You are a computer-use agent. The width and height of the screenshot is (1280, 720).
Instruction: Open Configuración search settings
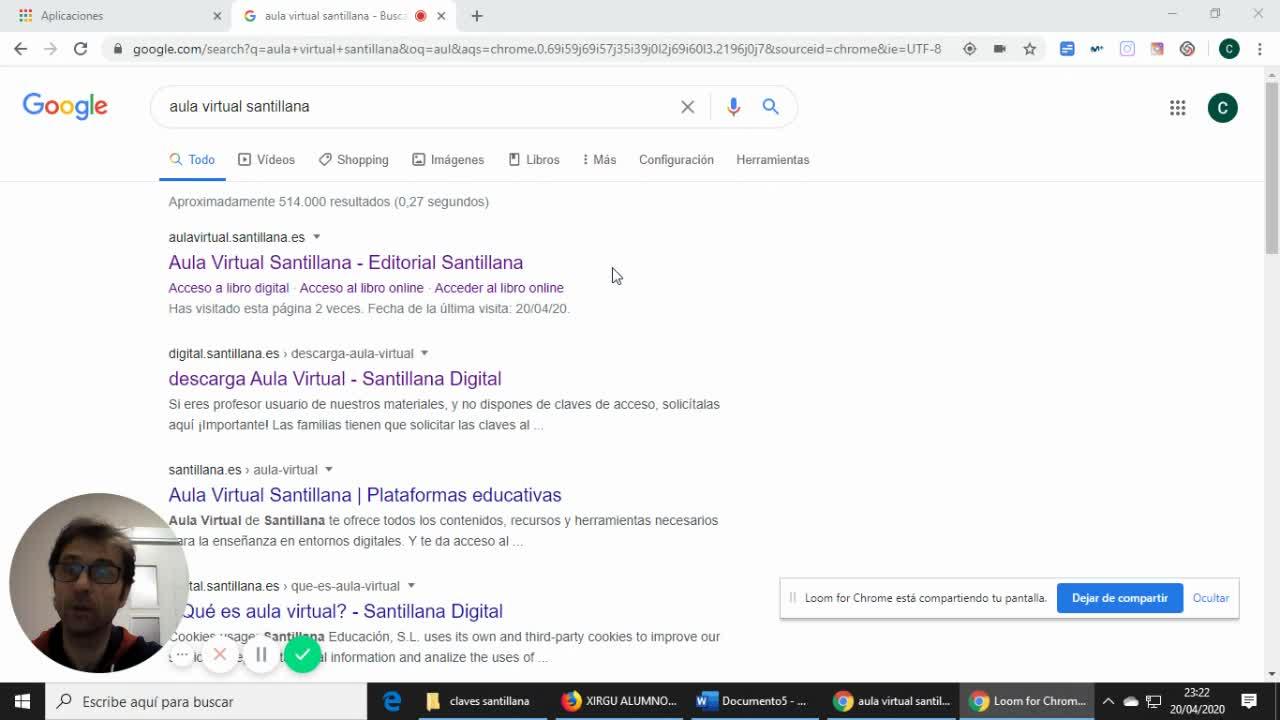click(x=676, y=160)
